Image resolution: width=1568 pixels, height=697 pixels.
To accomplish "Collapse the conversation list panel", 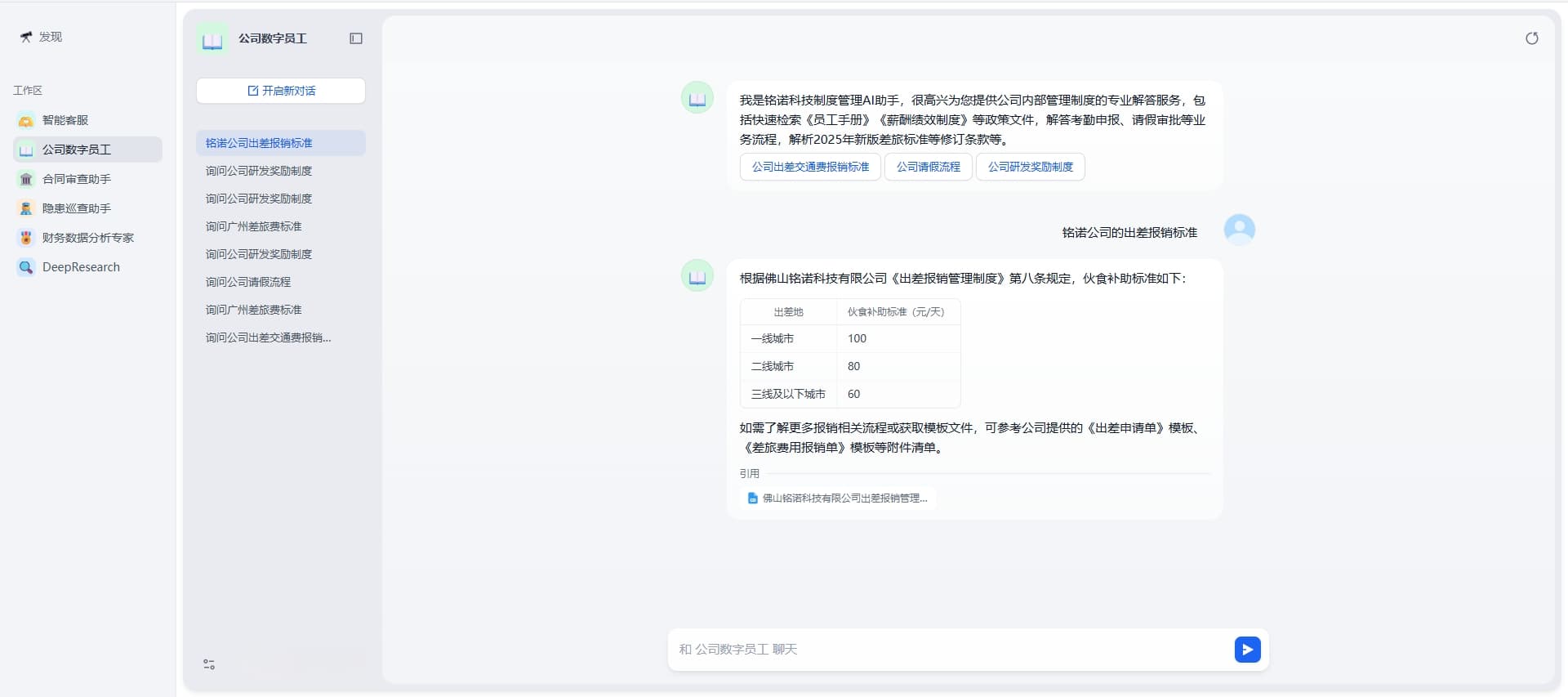I will coord(356,38).
